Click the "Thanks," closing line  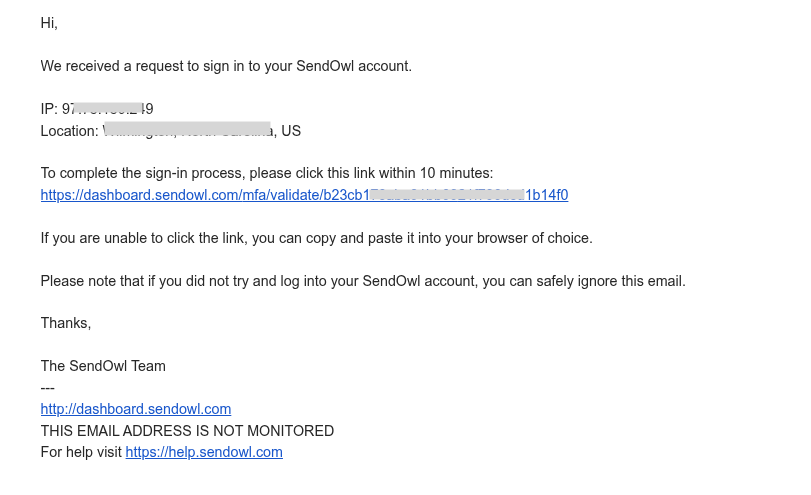coord(66,323)
